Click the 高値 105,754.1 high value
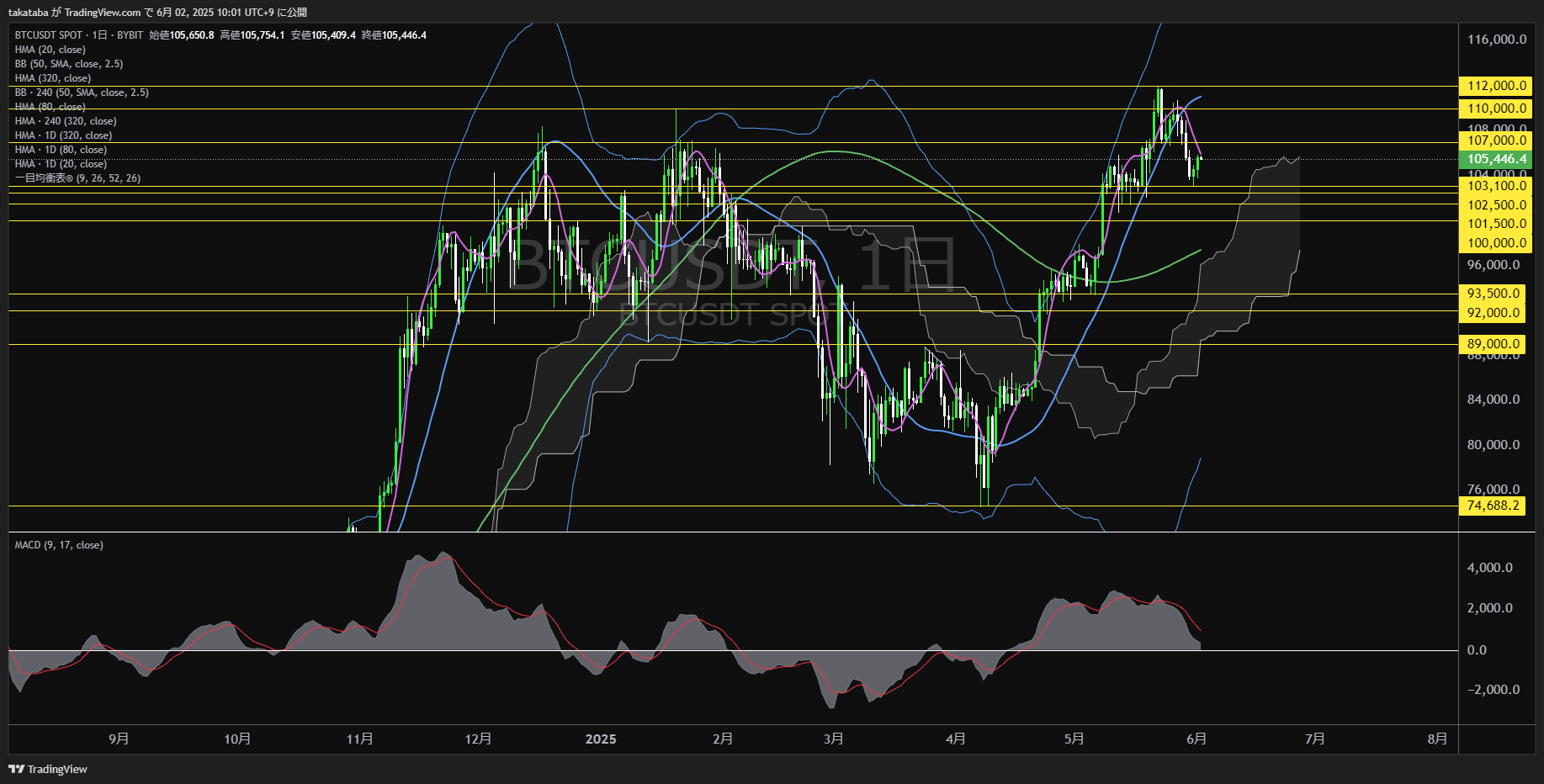This screenshot has height=784, width=1544. [252, 35]
